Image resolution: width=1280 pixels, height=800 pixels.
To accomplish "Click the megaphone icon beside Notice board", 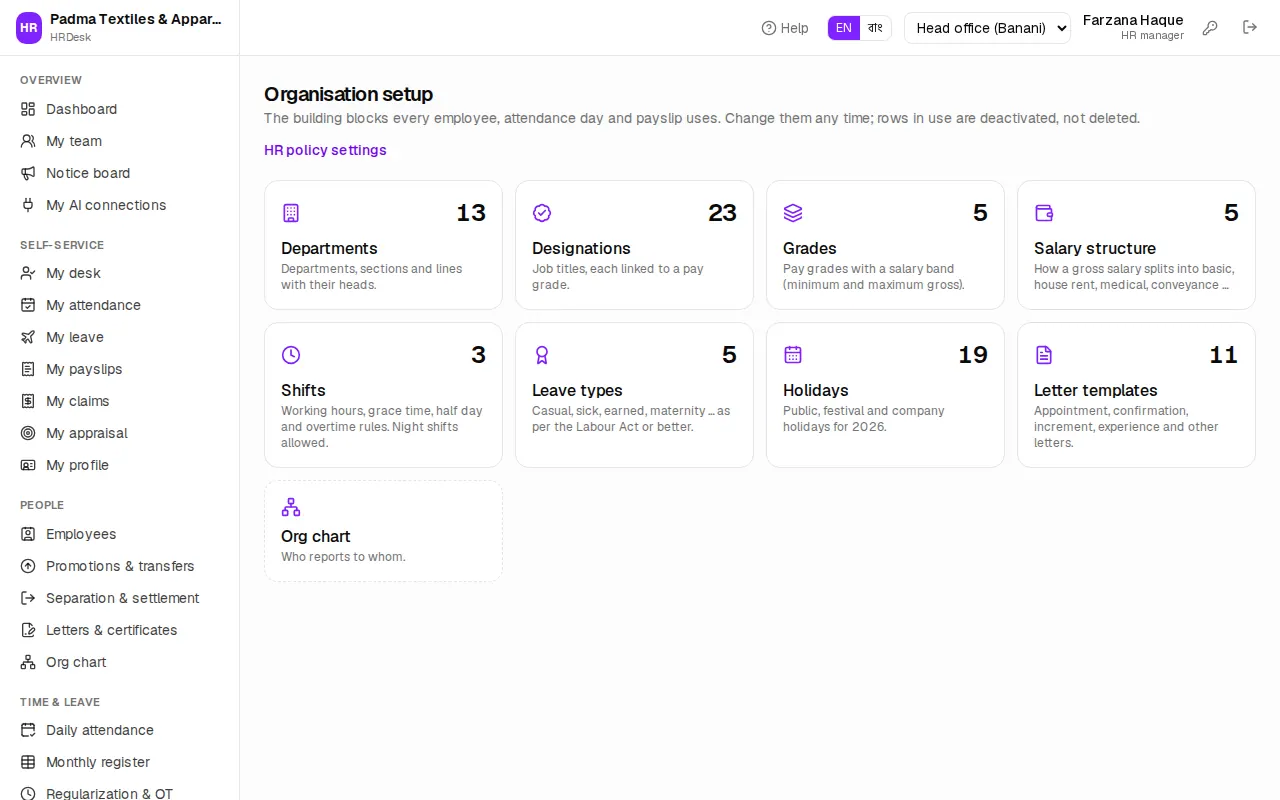I will [28, 173].
